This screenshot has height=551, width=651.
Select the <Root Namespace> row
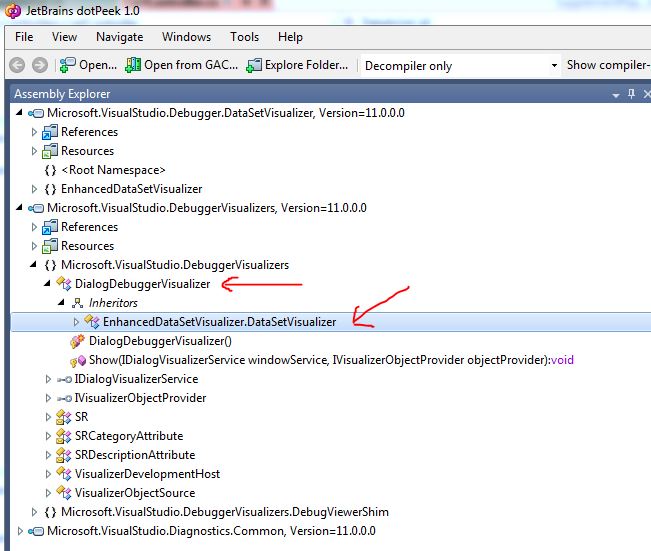[x=330, y=170]
